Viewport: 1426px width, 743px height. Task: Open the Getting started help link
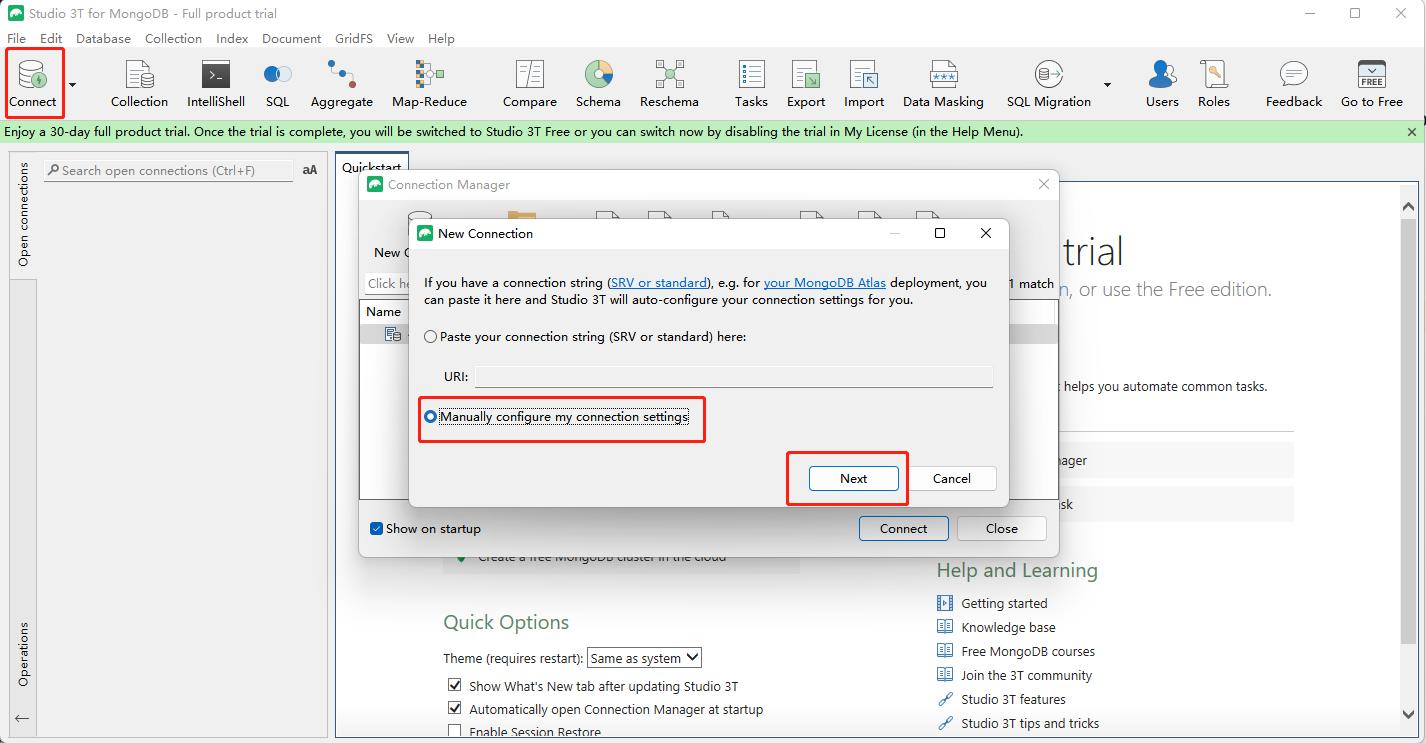pyautogui.click(x=1004, y=603)
